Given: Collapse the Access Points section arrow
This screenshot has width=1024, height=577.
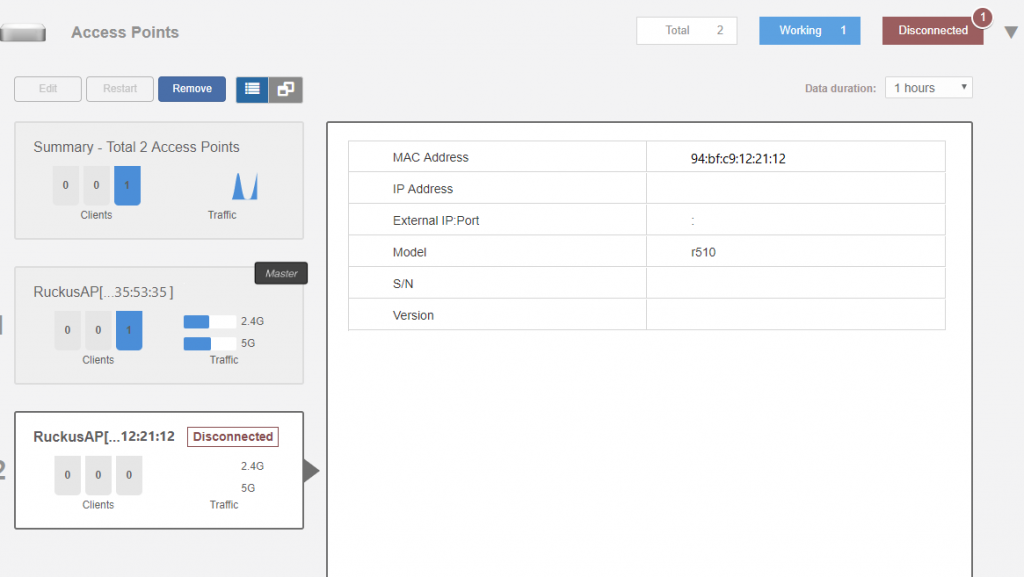Looking at the screenshot, I should [x=1011, y=32].
